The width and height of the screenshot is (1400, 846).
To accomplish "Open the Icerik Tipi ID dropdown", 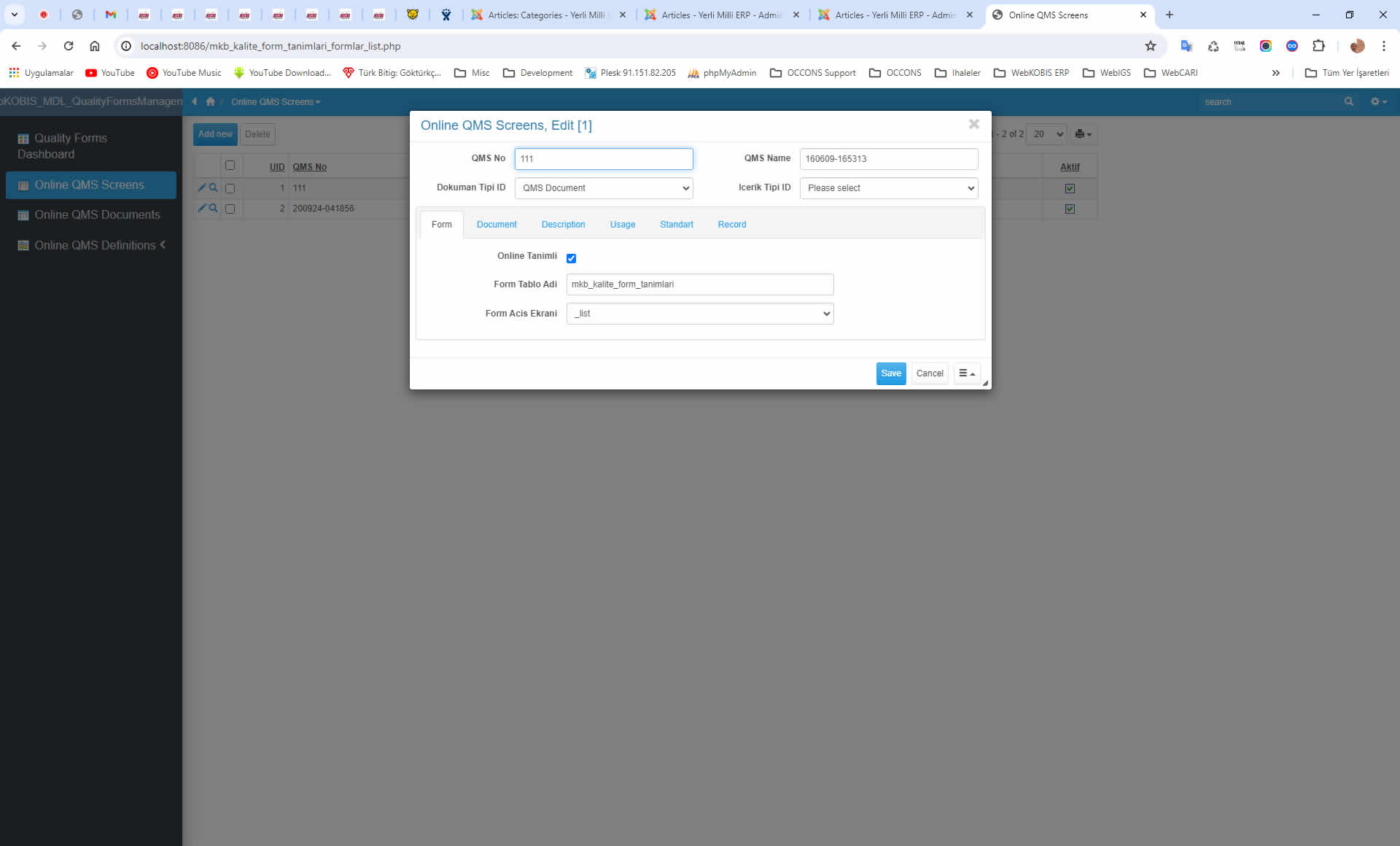I will click(x=888, y=188).
